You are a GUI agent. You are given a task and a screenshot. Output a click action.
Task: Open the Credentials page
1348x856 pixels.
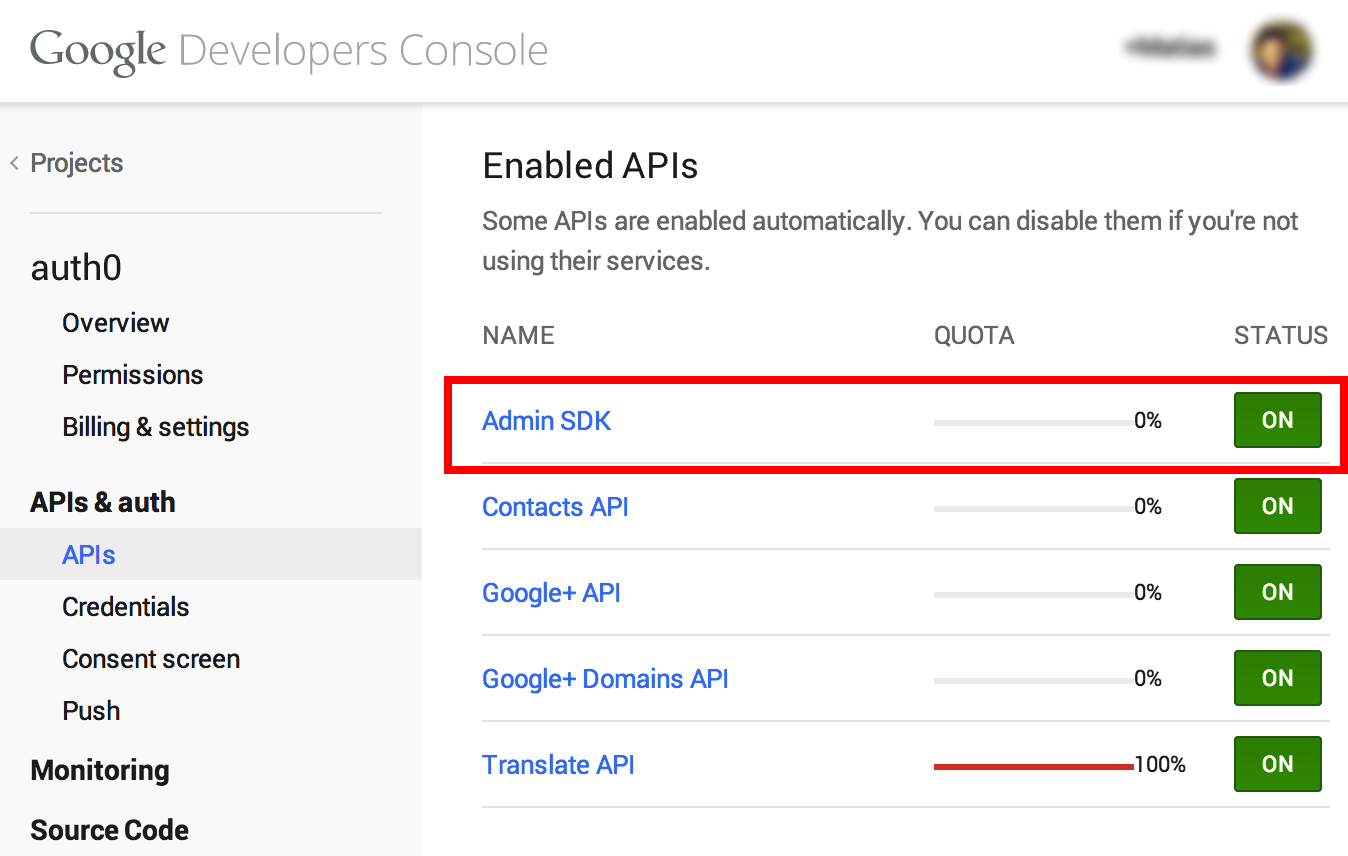[125, 607]
